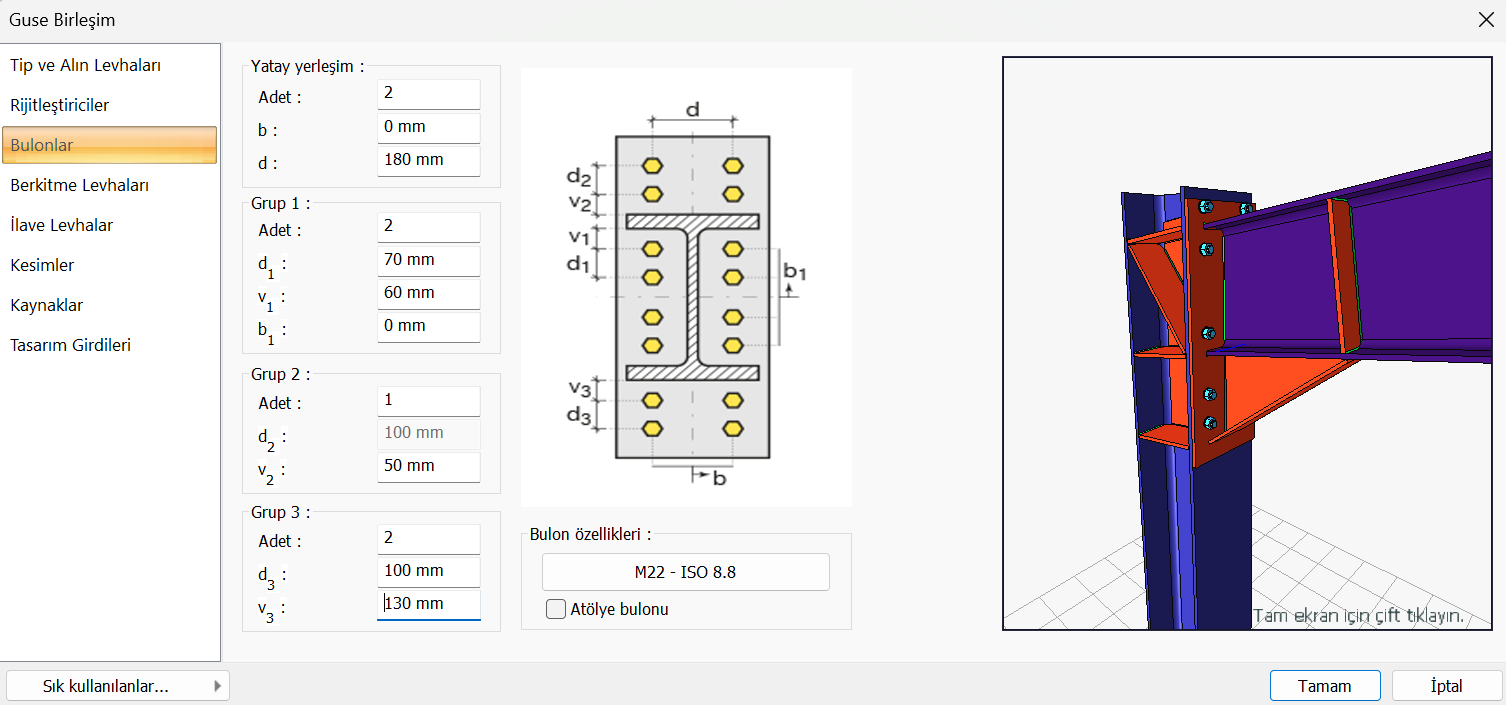Select Tip ve Alın Levhaları tab
Image resolution: width=1506 pixels, height=705 pixels.
(86, 65)
